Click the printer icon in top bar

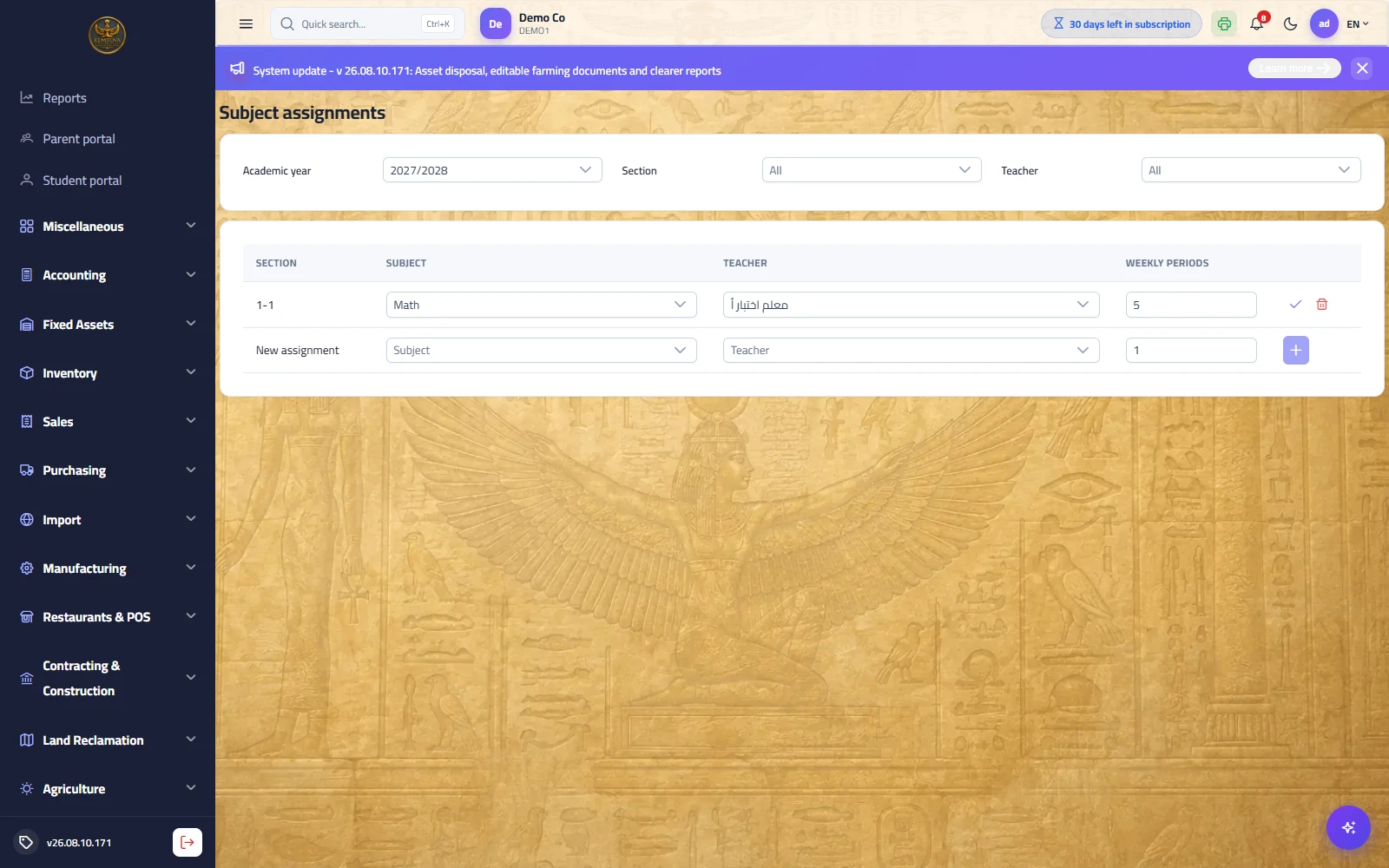(1224, 24)
